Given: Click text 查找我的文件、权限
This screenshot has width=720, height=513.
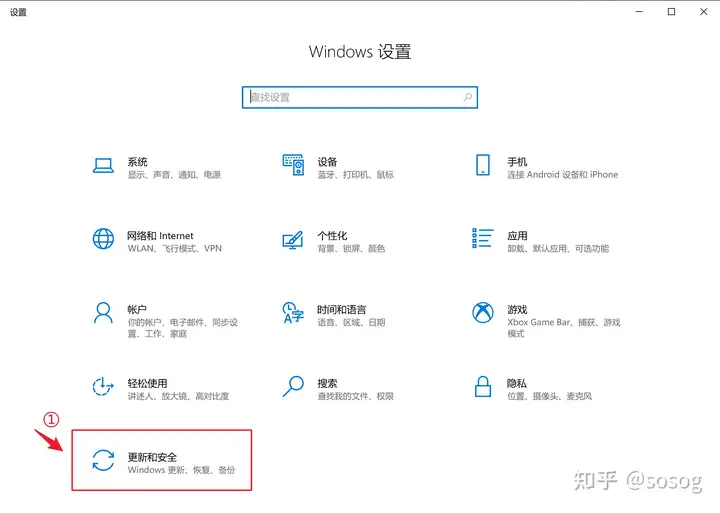Looking at the screenshot, I should coord(355,396).
